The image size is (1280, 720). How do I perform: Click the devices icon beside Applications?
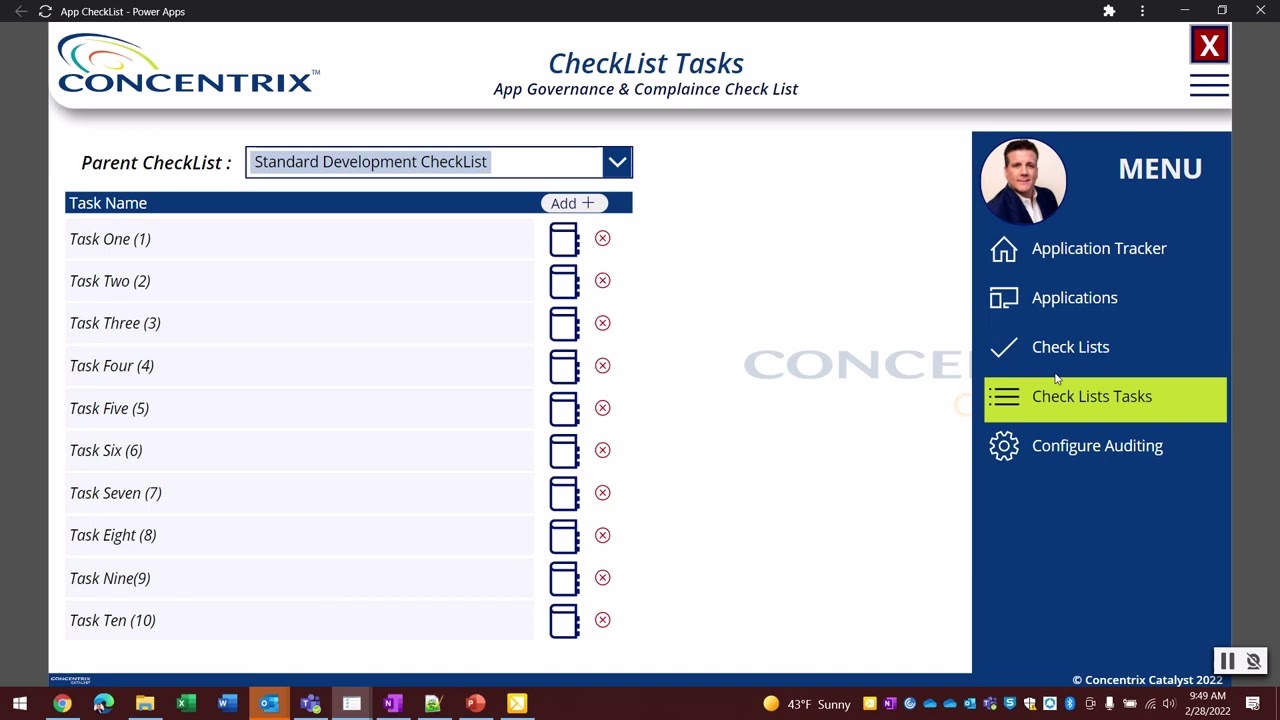pyautogui.click(x=1004, y=298)
